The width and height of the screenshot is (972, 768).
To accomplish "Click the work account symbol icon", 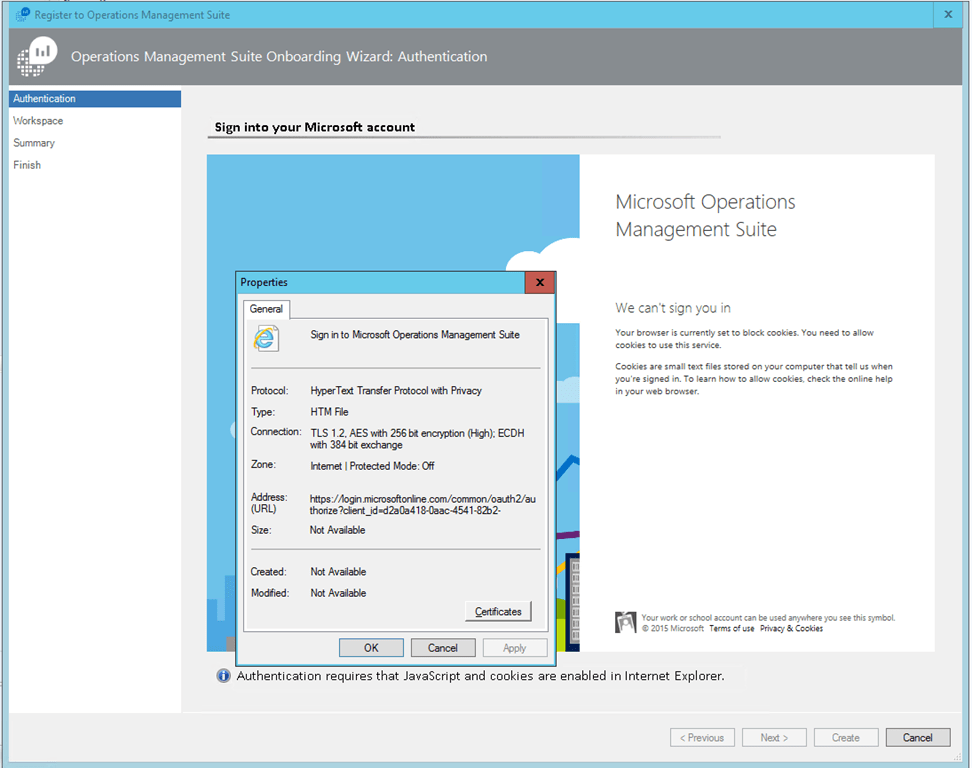I will pyautogui.click(x=625, y=622).
